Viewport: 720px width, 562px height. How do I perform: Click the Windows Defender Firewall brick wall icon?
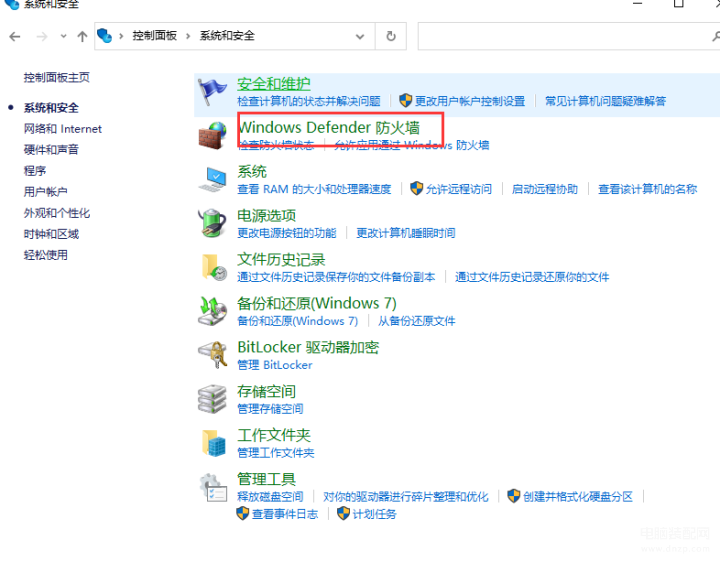213,136
